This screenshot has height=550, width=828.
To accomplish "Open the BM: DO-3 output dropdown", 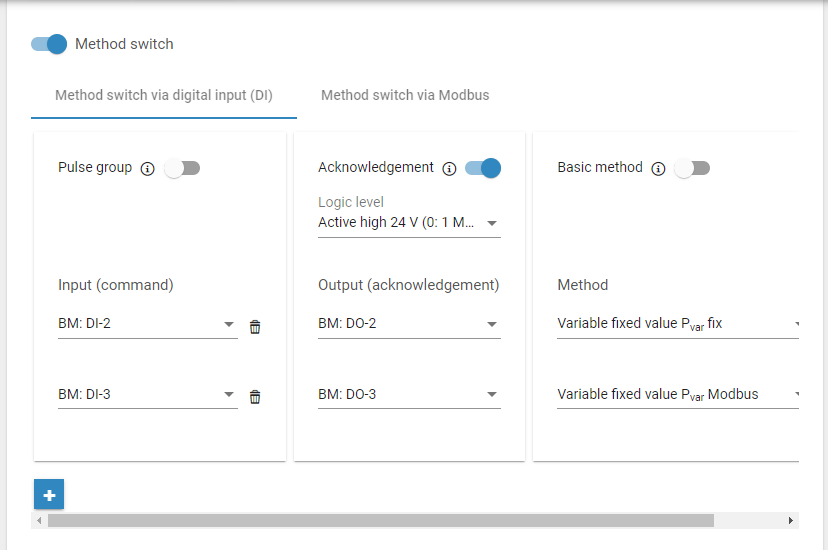I will (408, 395).
